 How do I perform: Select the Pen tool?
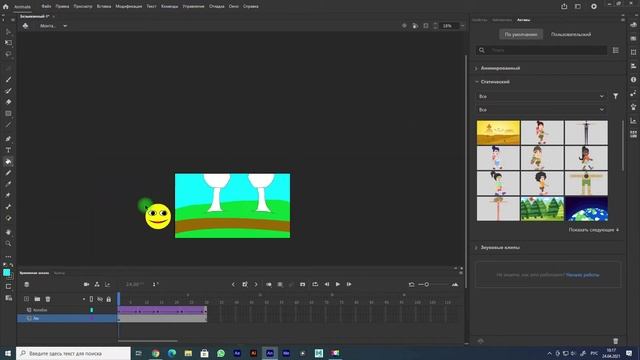point(8,139)
